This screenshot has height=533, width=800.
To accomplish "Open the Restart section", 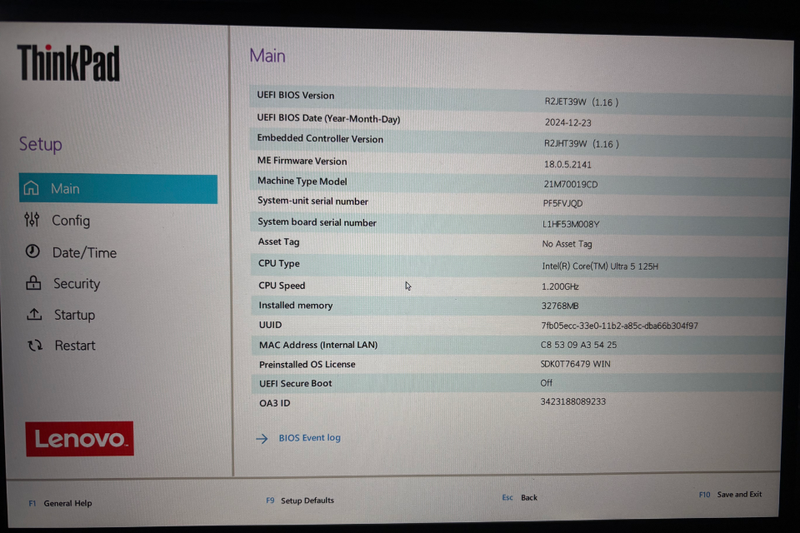I will [75, 345].
